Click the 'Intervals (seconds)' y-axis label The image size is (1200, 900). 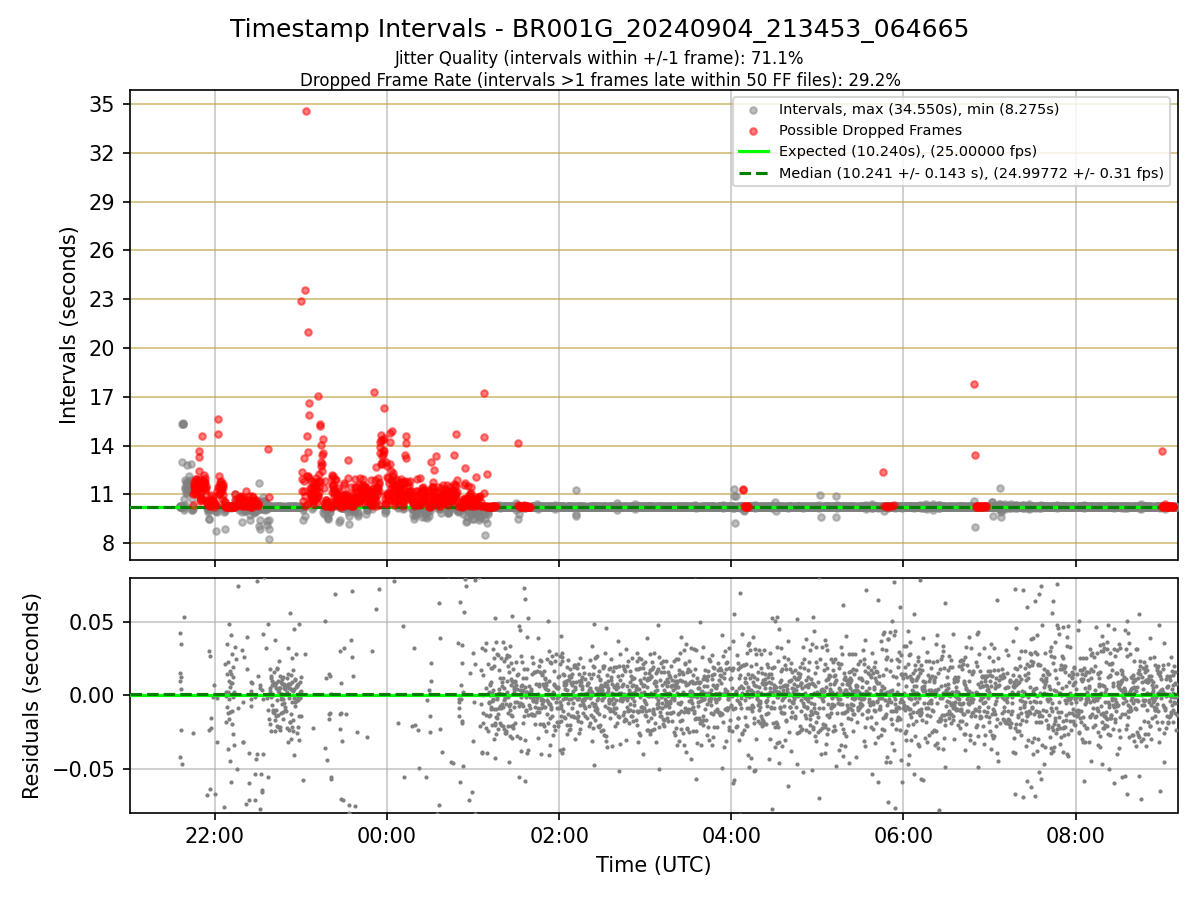click(68, 325)
